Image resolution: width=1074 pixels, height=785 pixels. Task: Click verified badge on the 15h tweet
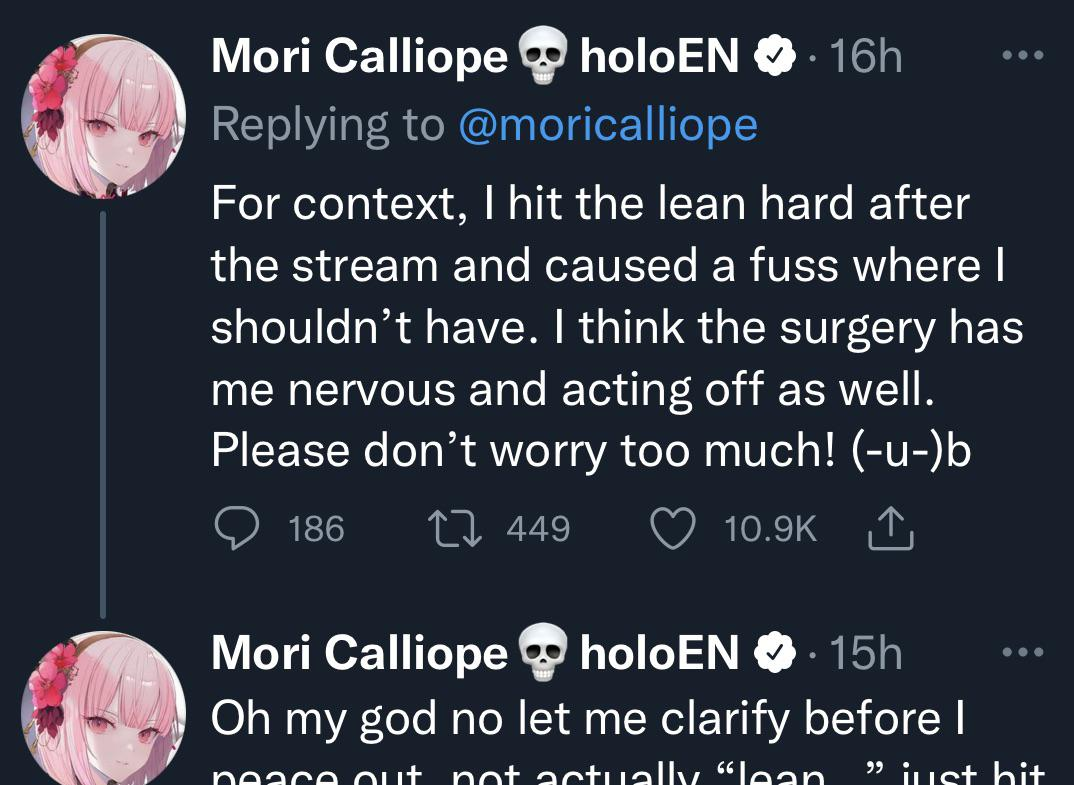(x=775, y=653)
